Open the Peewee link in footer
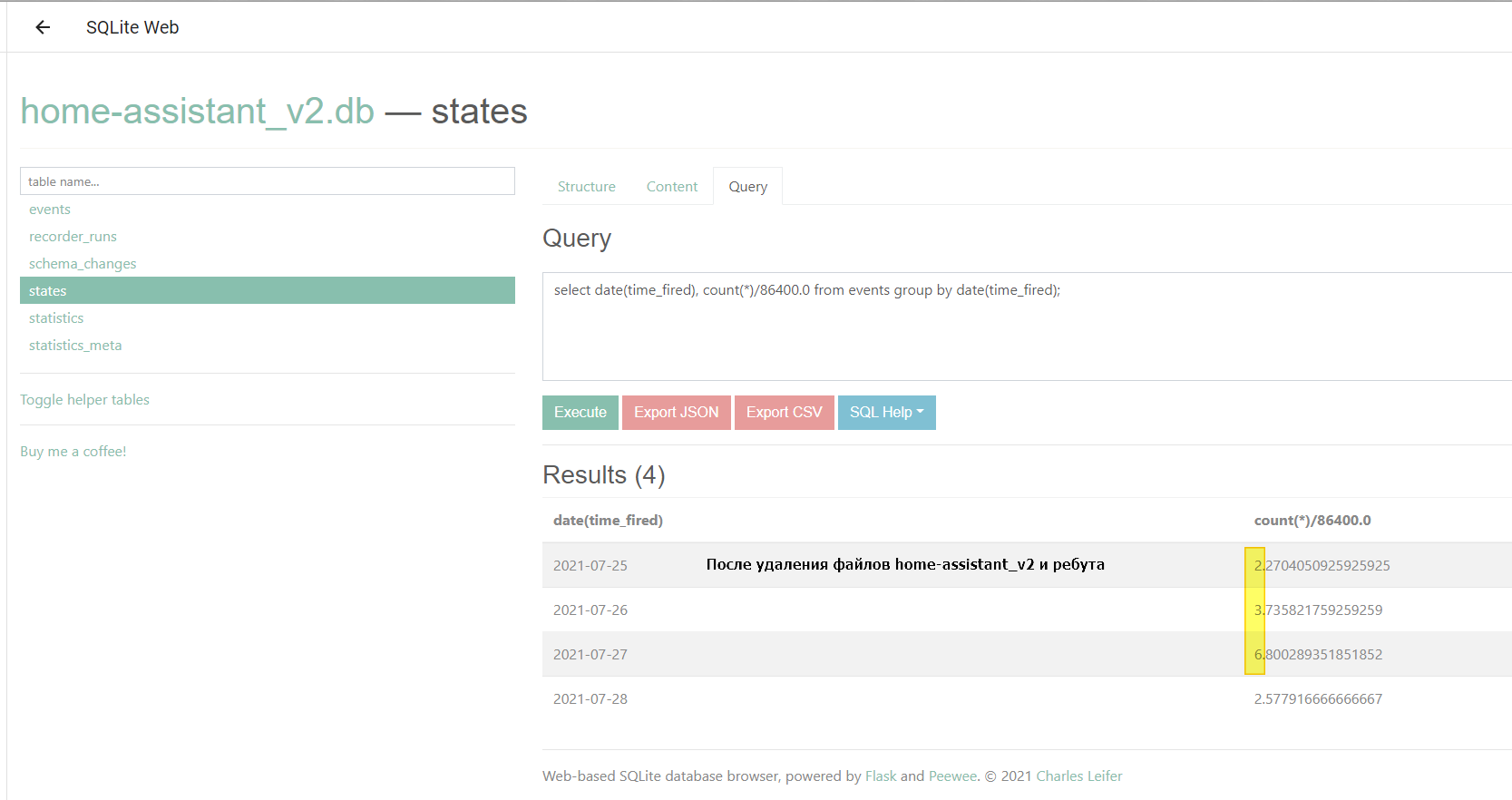Screen dimensions: 1512x800 tap(952, 776)
